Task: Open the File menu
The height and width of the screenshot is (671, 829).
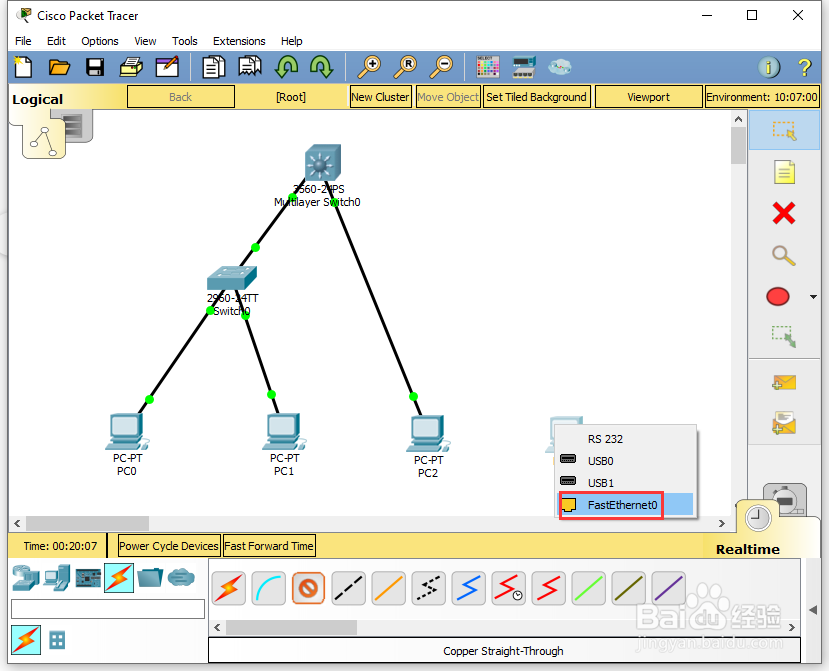Action: coord(23,41)
